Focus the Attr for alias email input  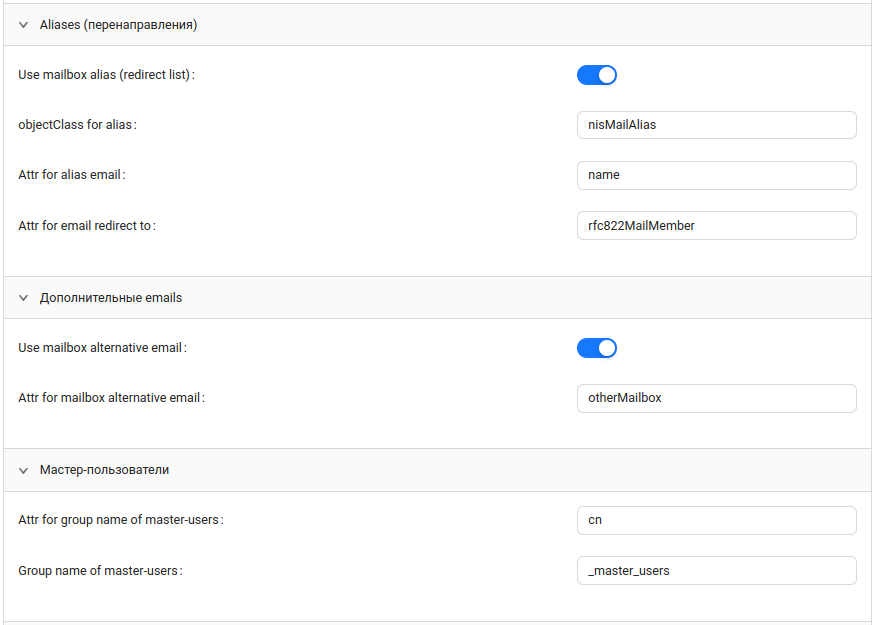(716, 175)
